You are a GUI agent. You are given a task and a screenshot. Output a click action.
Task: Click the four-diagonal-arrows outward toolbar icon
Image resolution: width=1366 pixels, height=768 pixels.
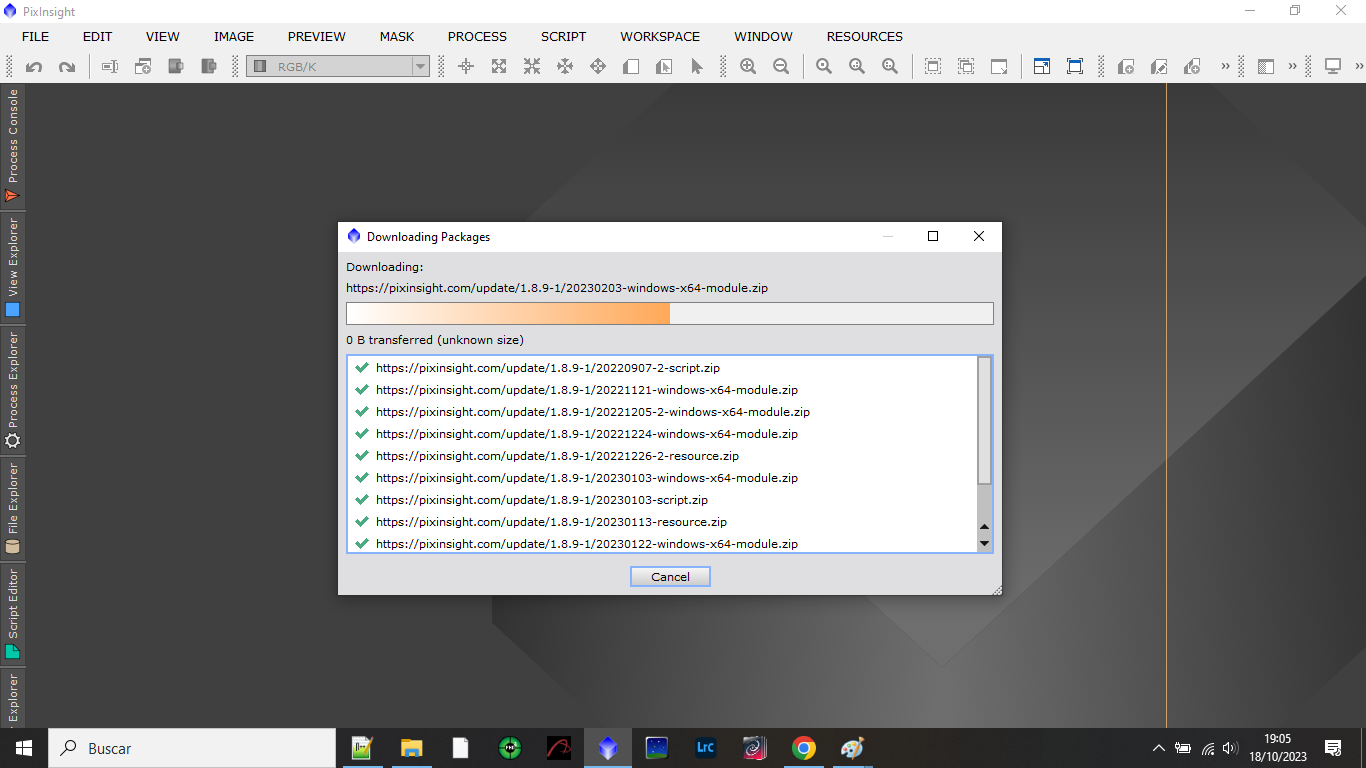point(499,67)
